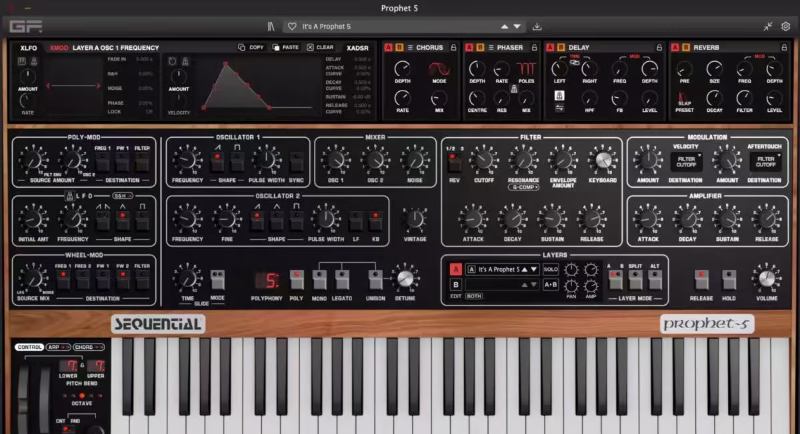Viewport: 800px width, 434px height.
Task: Click the Filter Cutoff knob
Action: [484, 161]
